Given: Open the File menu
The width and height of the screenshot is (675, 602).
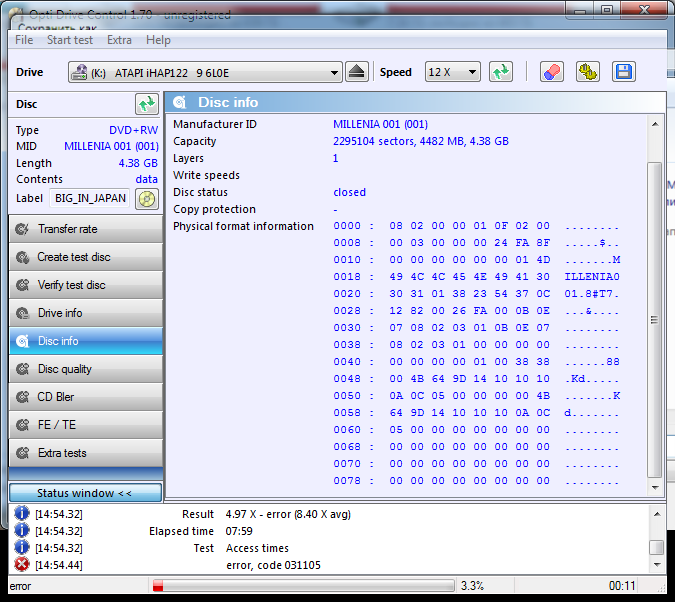Looking at the screenshot, I should coord(24,40).
